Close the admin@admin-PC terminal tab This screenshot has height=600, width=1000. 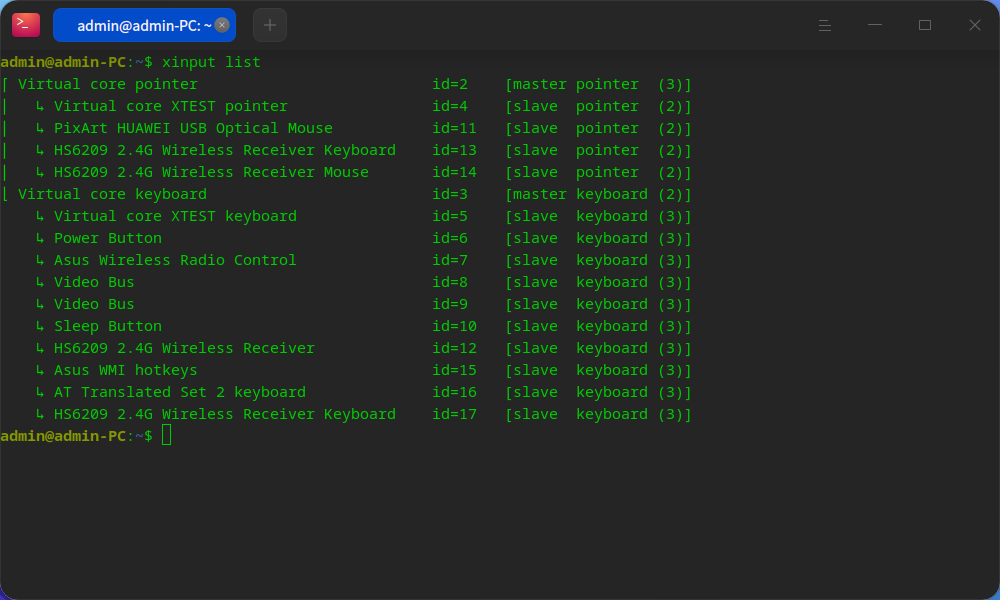(222, 25)
